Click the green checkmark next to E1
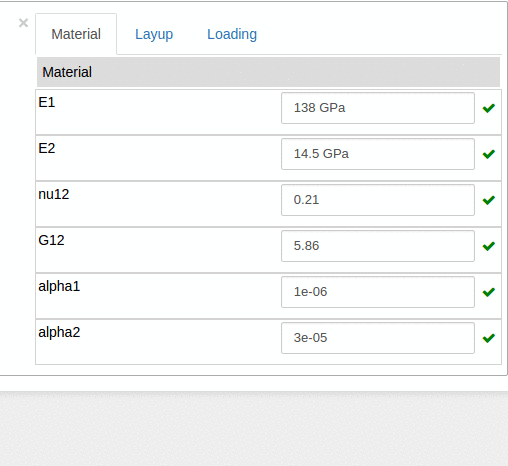The width and height of the screenshot is (508, 466). point(489,108)
